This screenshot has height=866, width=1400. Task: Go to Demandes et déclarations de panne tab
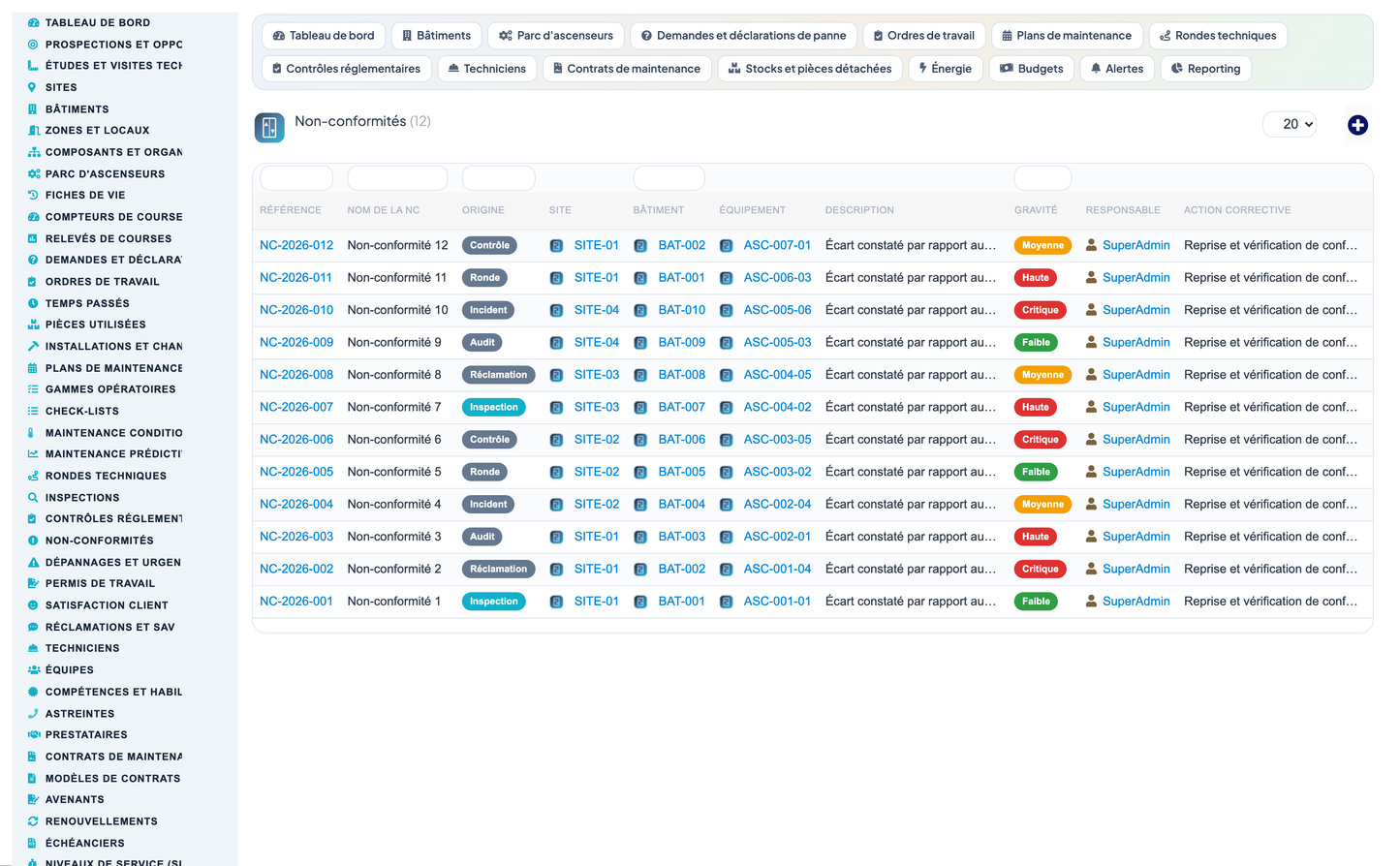743,36
